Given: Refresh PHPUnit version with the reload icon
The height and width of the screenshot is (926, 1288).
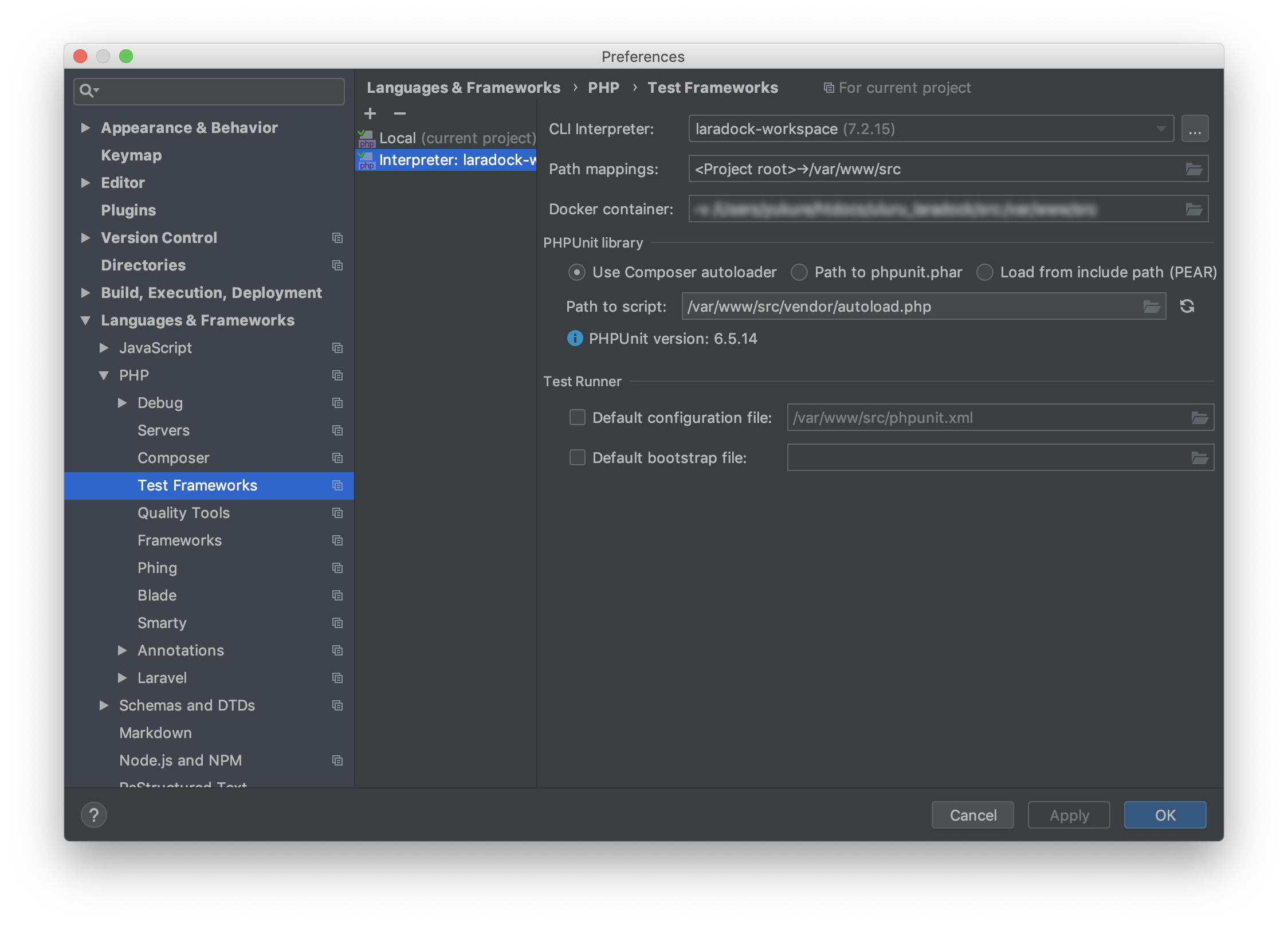Looking at the screenshot, I should pyautogui.click(x=1187, y=306).
